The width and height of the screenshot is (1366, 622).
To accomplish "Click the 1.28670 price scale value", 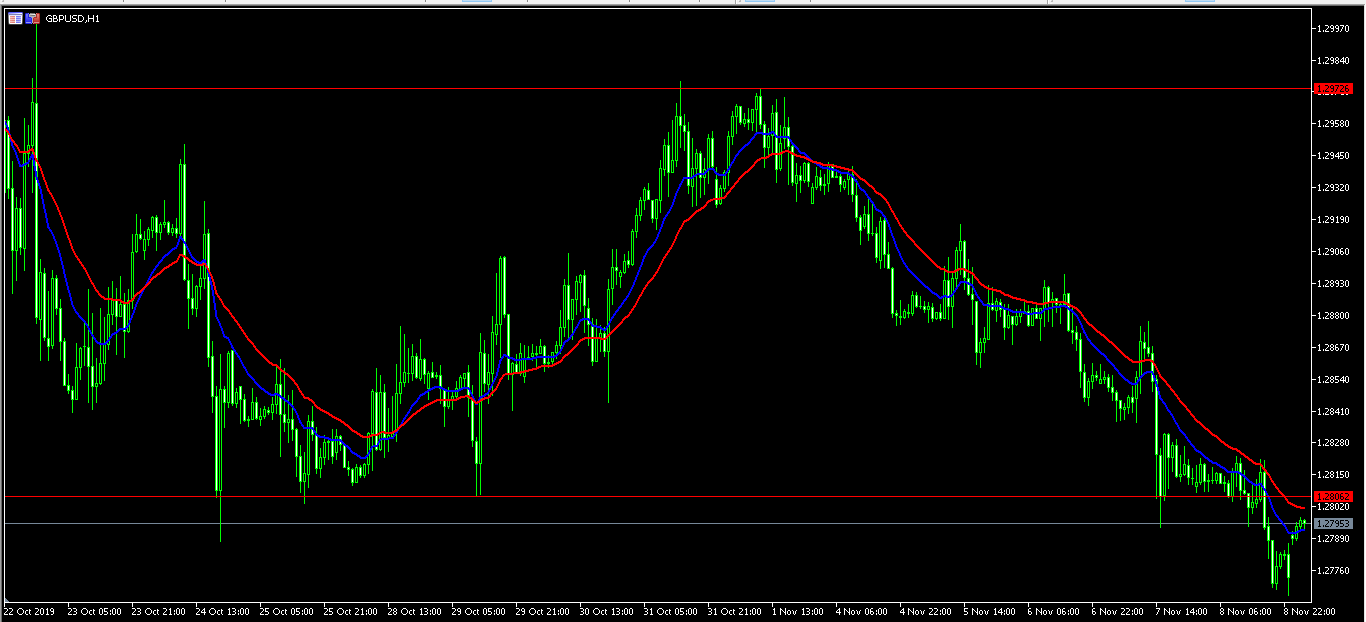I will tap(1334, 348).
